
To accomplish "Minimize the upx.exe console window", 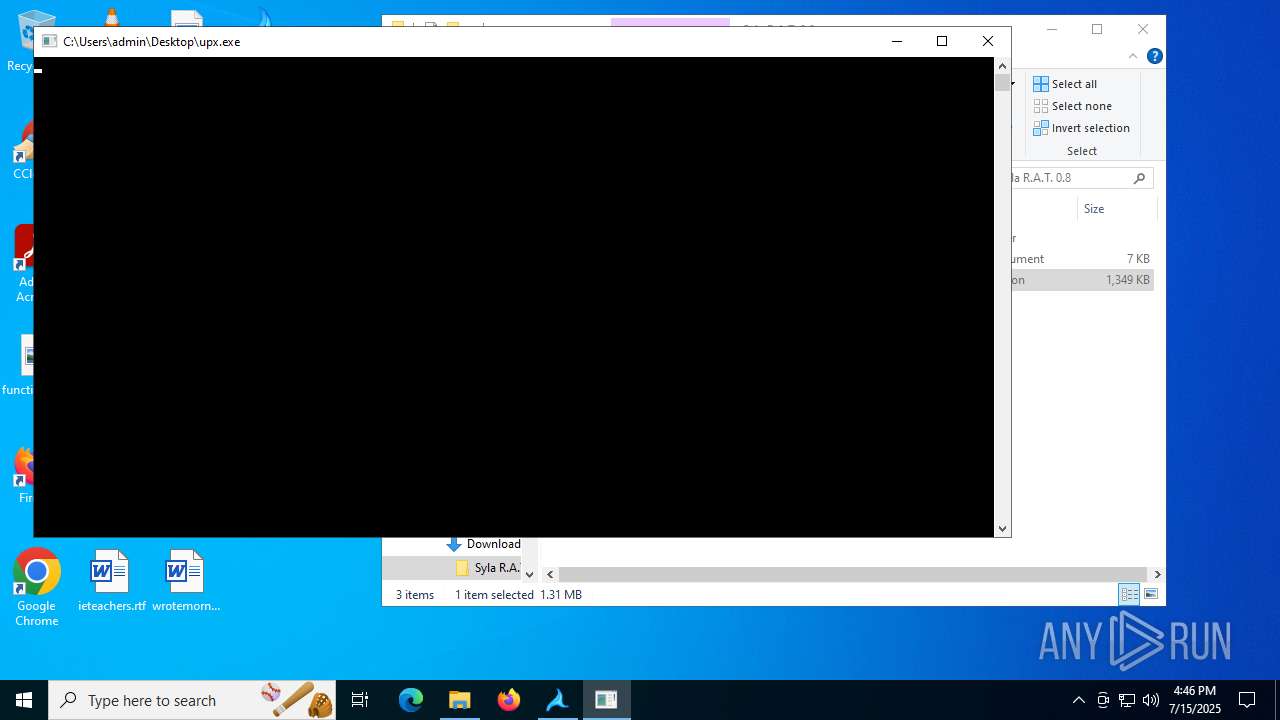I will pos(897,41).
